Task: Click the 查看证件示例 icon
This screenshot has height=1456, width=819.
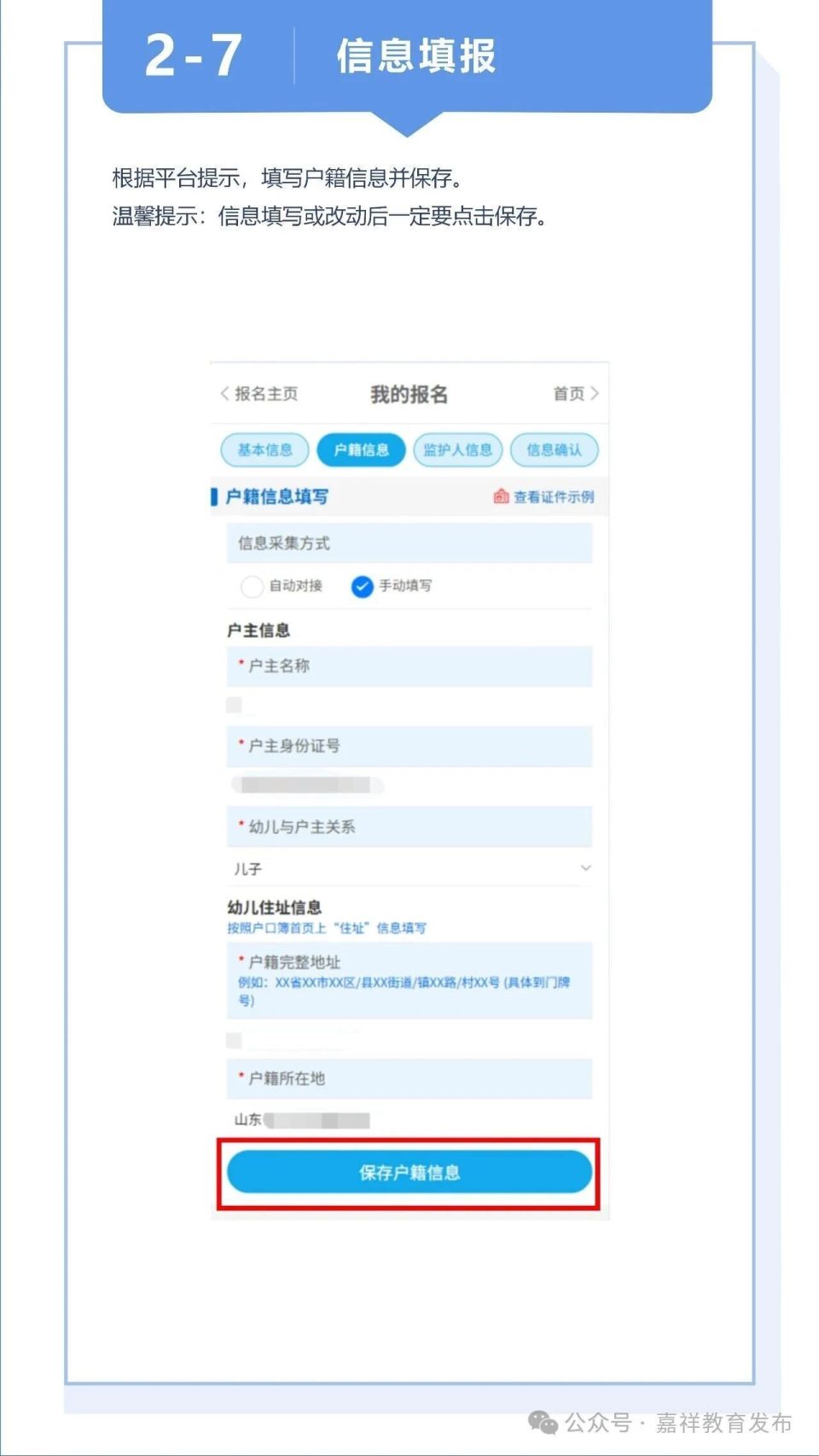Action: tap(501, 497)
